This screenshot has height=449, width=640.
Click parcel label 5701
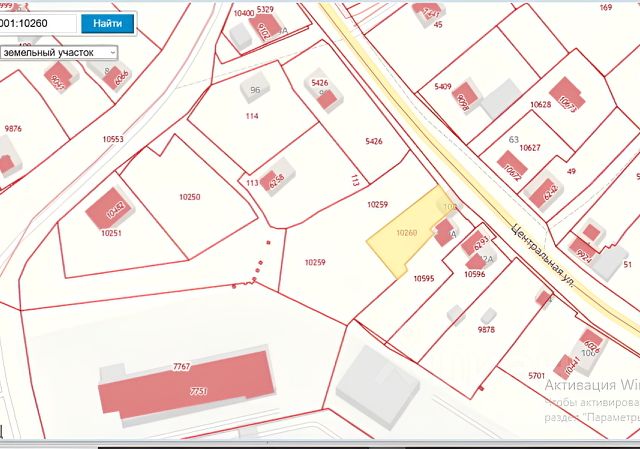(537, 376)
